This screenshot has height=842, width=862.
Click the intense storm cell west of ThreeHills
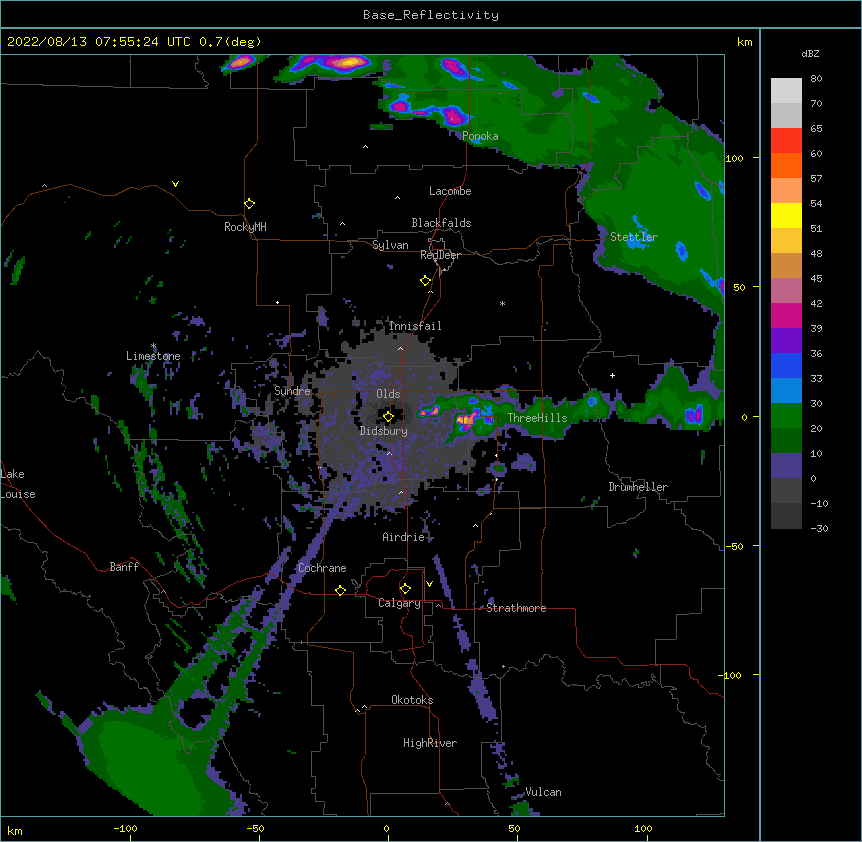click(x=466, y=420)
